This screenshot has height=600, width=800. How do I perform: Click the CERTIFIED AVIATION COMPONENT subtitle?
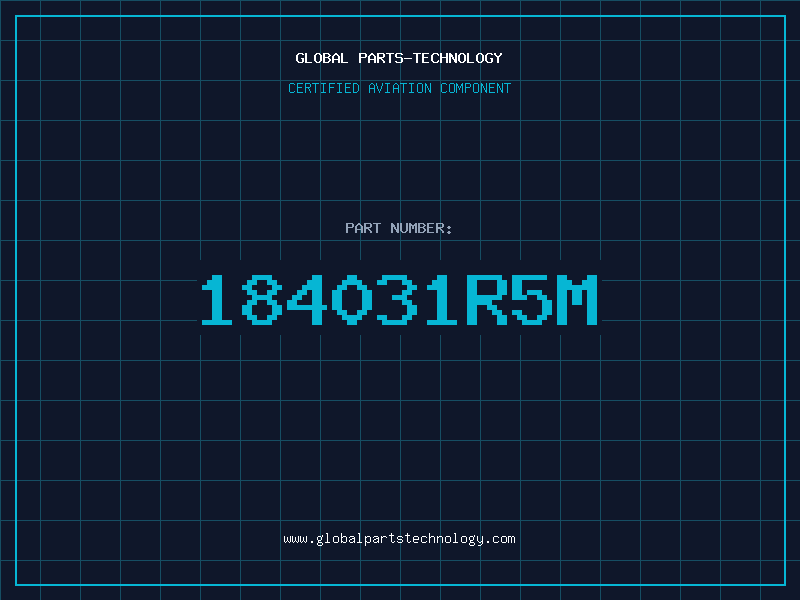(x=399, y=88)
